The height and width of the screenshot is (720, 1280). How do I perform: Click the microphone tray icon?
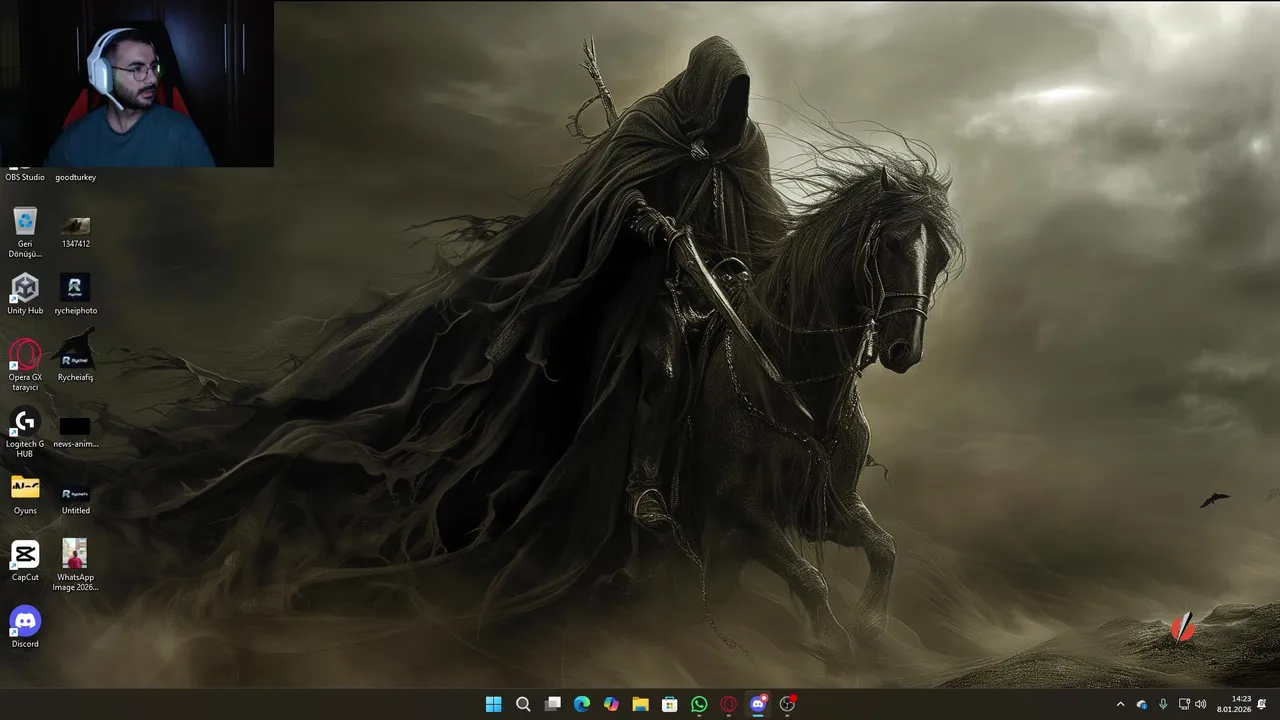[x=1163, y=704]
